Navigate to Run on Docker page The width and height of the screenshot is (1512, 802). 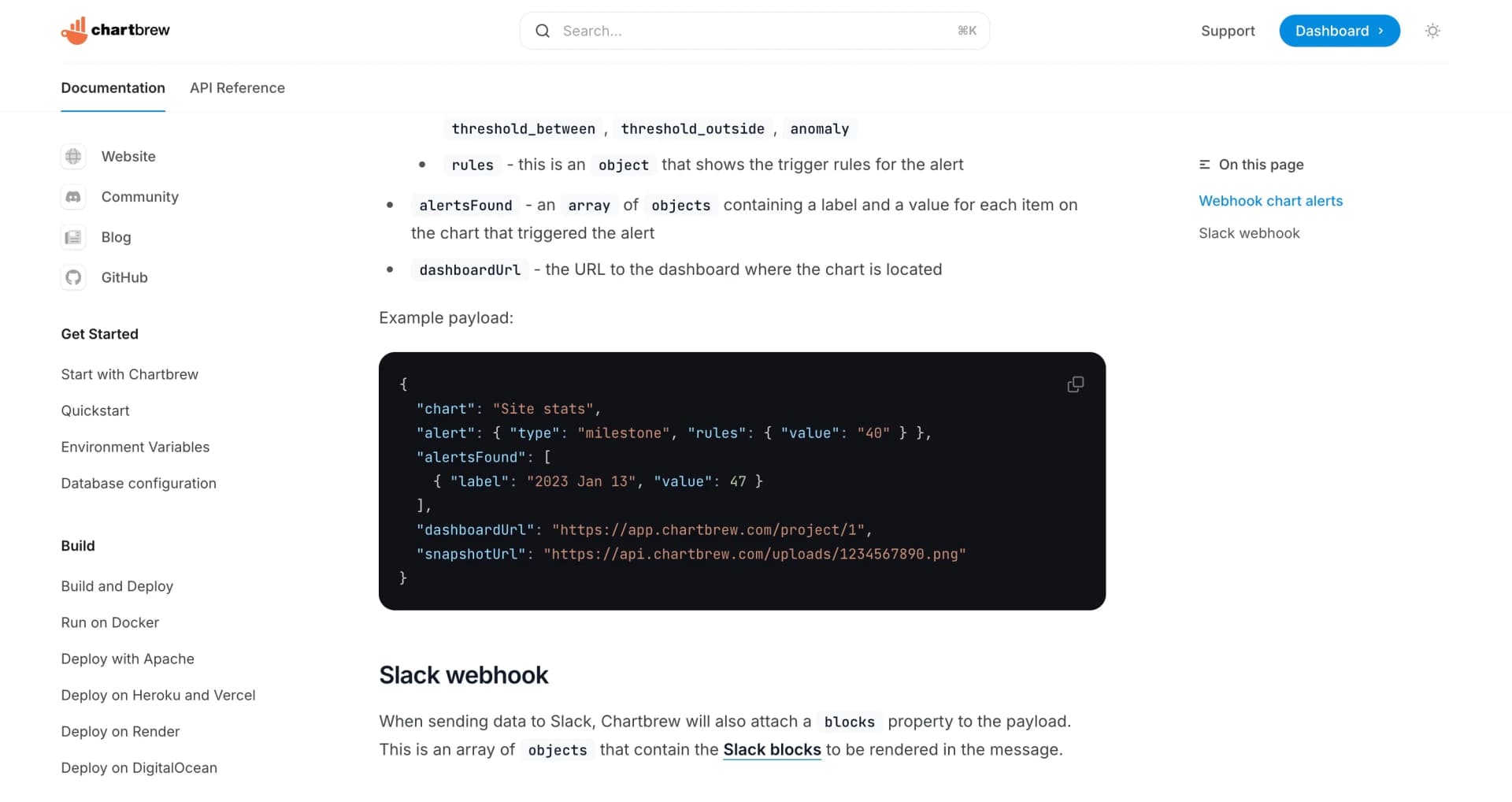tap(109, 622)
